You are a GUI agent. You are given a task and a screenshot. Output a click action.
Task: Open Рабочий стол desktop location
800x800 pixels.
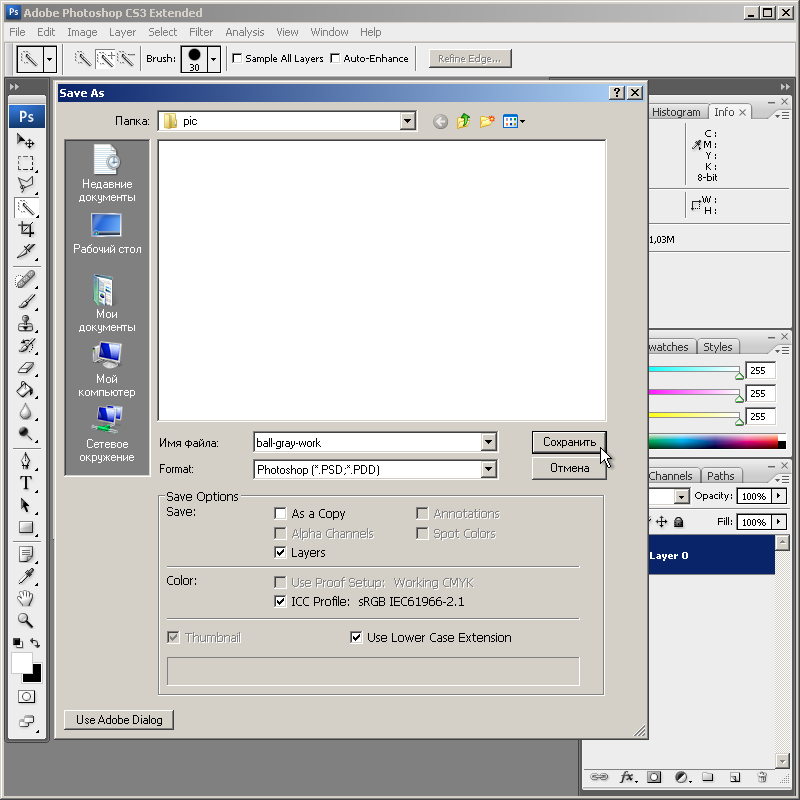pyautogui.click(x=107, y=234)
